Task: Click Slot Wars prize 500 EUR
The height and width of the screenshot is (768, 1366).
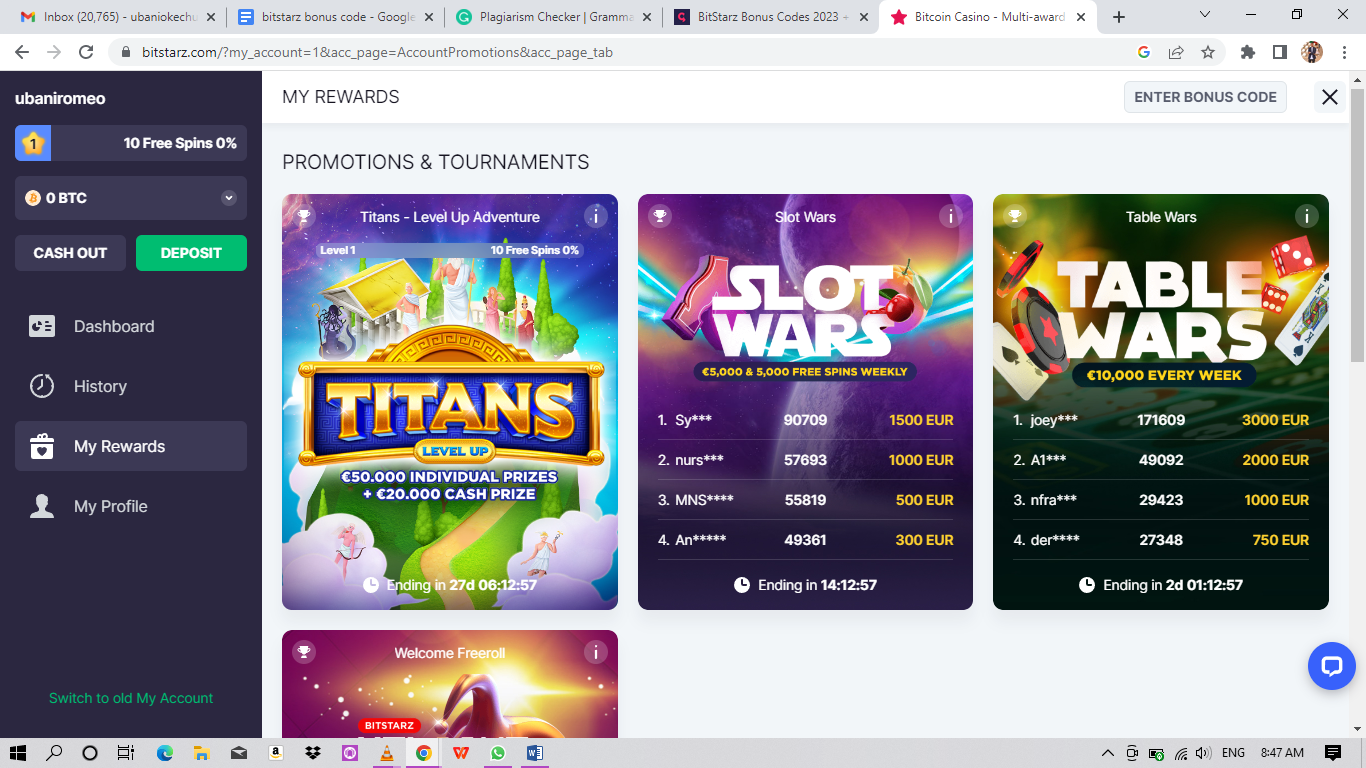Action: pos(925,500)
